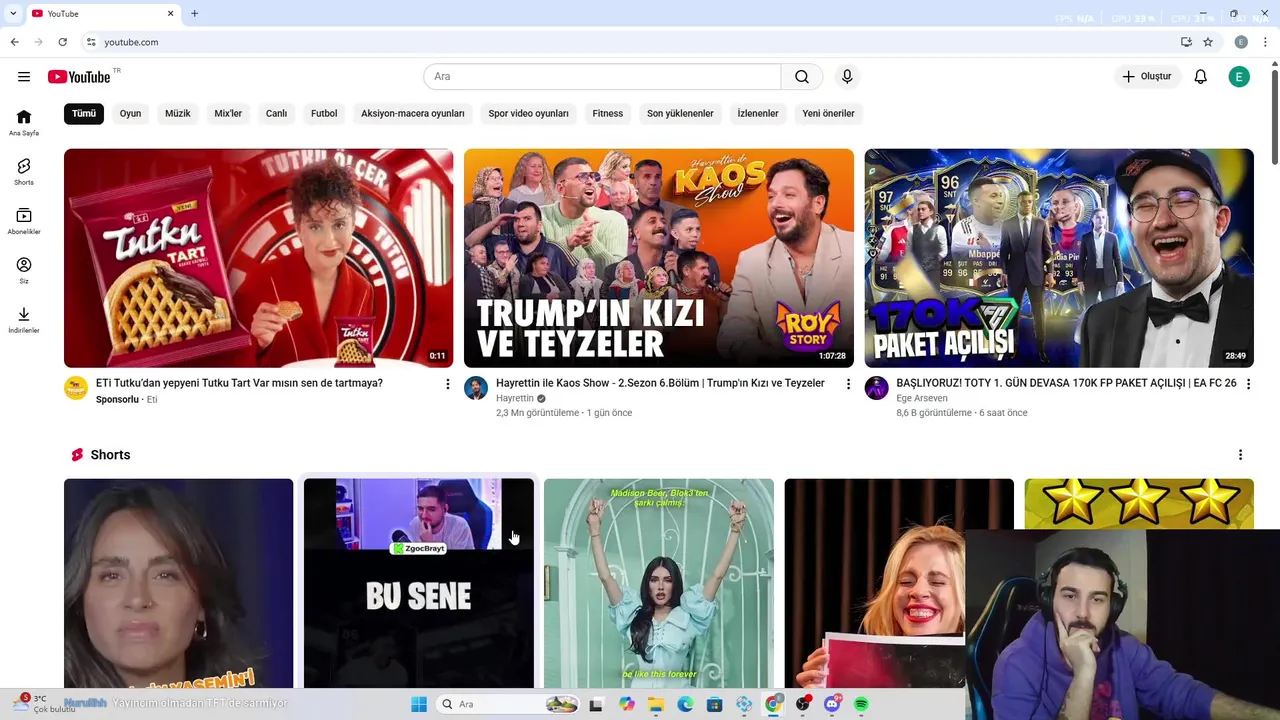Screen dimensions: 1280x720
Task: Open Discord from the taskbar
Action: (832, 705)
